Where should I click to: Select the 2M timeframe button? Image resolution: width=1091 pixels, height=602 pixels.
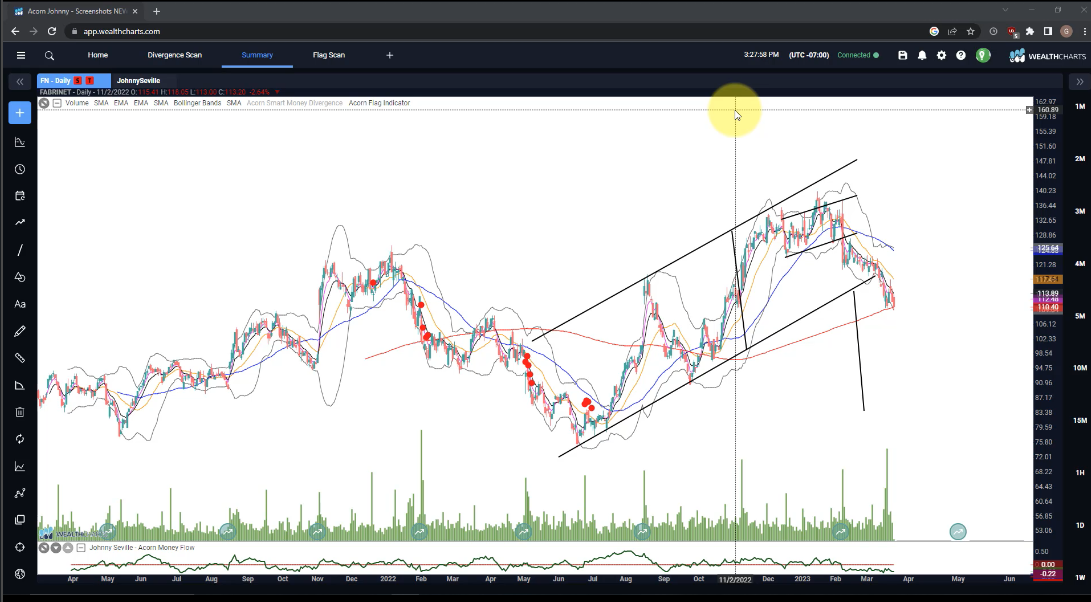(1080, 159)
